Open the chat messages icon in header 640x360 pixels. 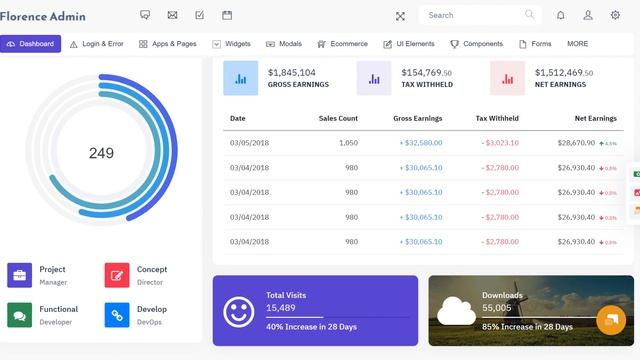[x=145, y=15]
